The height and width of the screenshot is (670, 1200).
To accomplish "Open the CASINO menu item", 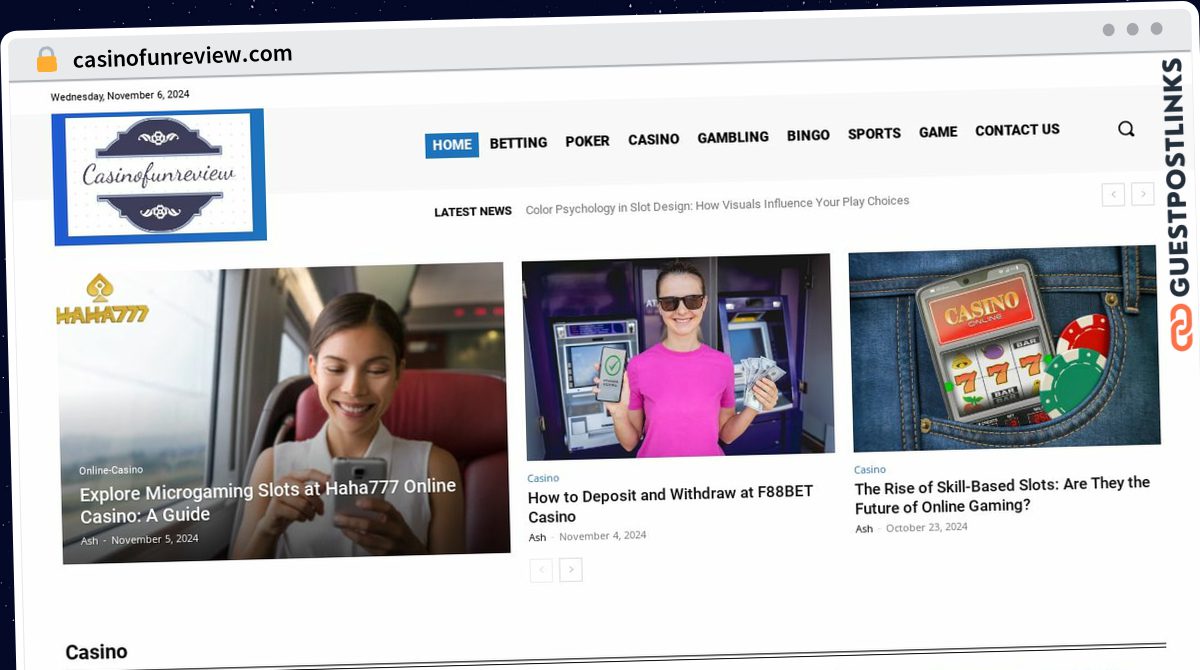I will click(x=654, y=139).
